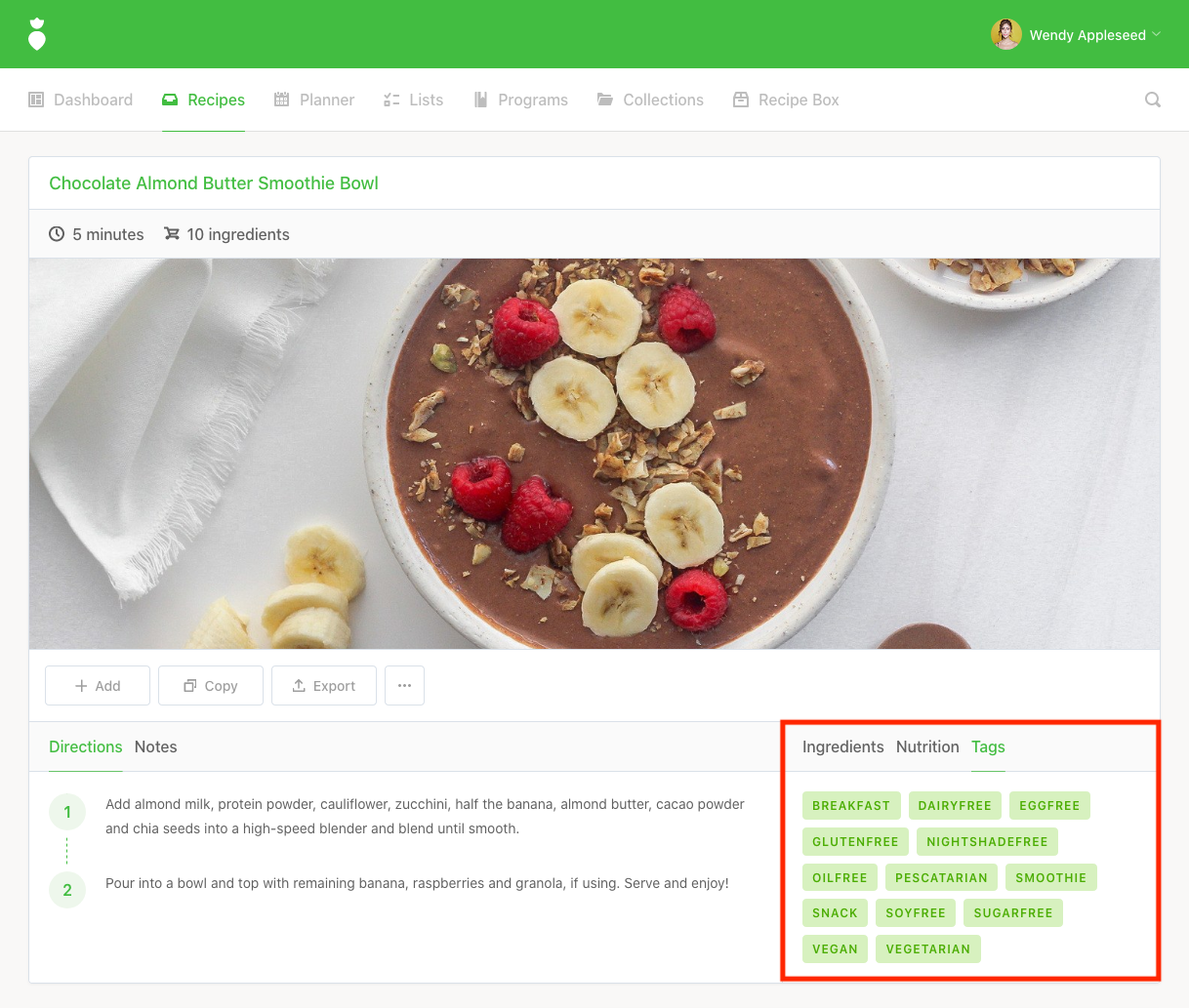Viewport: 1189px width, 1008px height.
Task: Click the Lists checklist icon
Action: point(391,100)
